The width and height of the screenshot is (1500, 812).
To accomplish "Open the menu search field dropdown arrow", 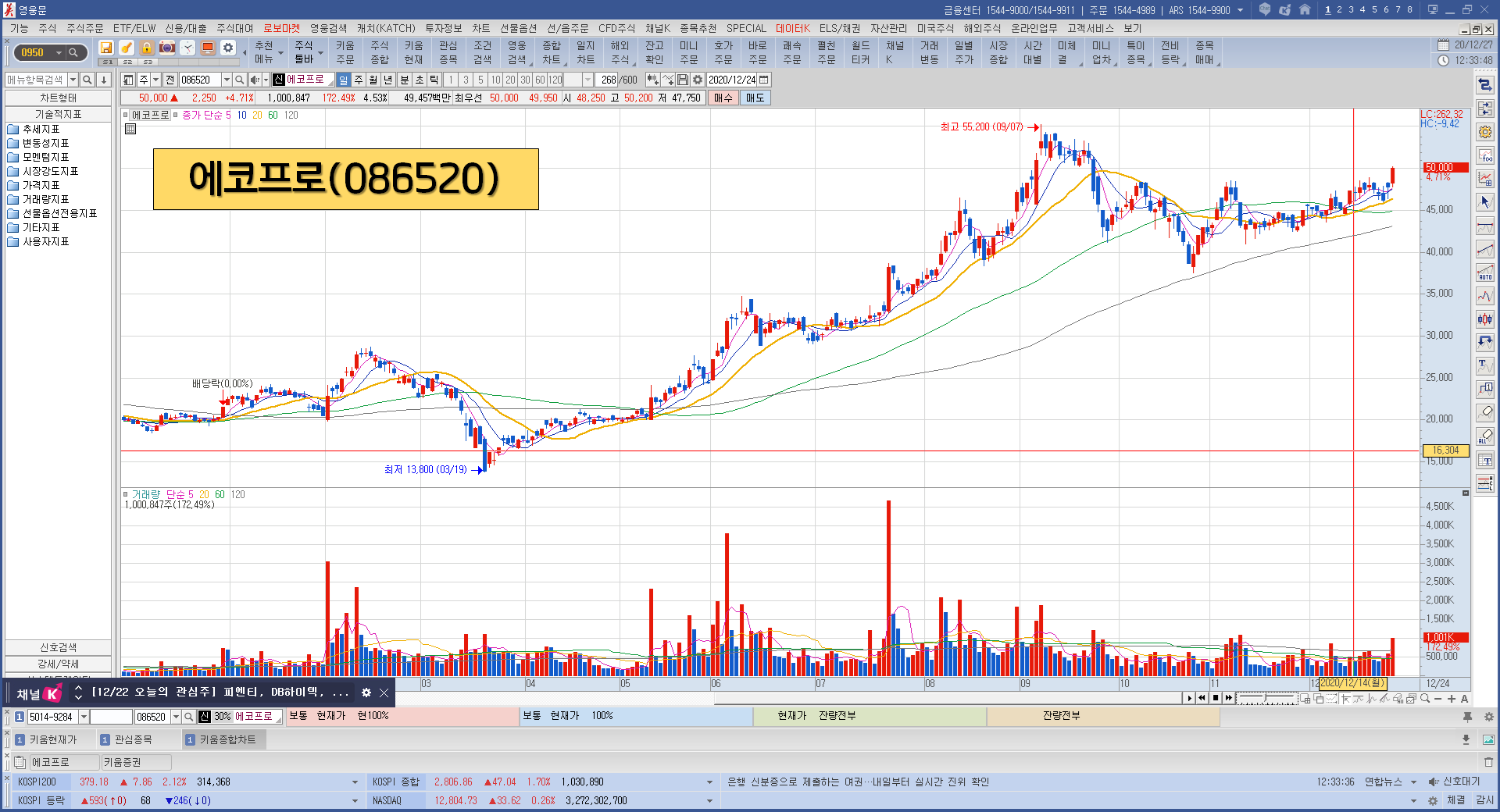I will 73,80.
